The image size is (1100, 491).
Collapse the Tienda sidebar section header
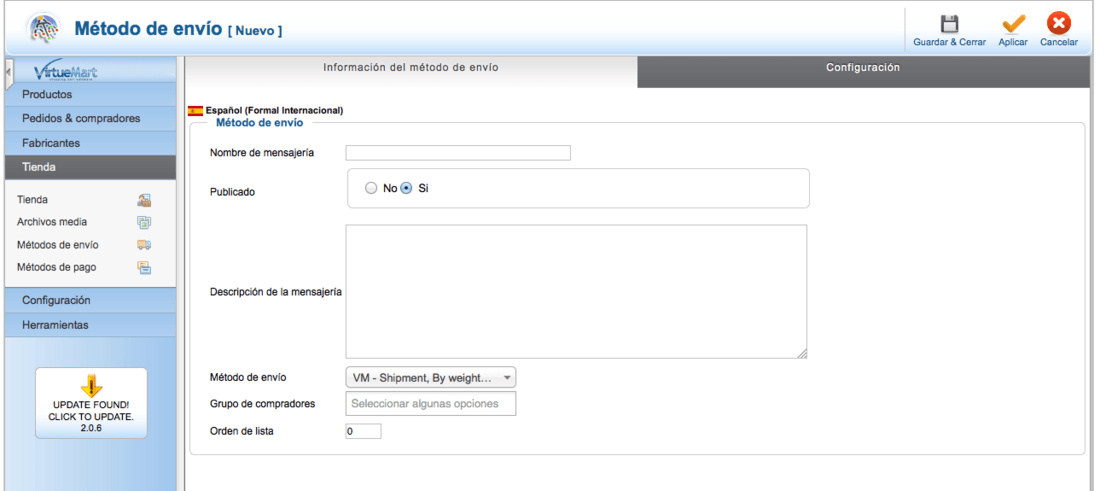click(90, 168)
